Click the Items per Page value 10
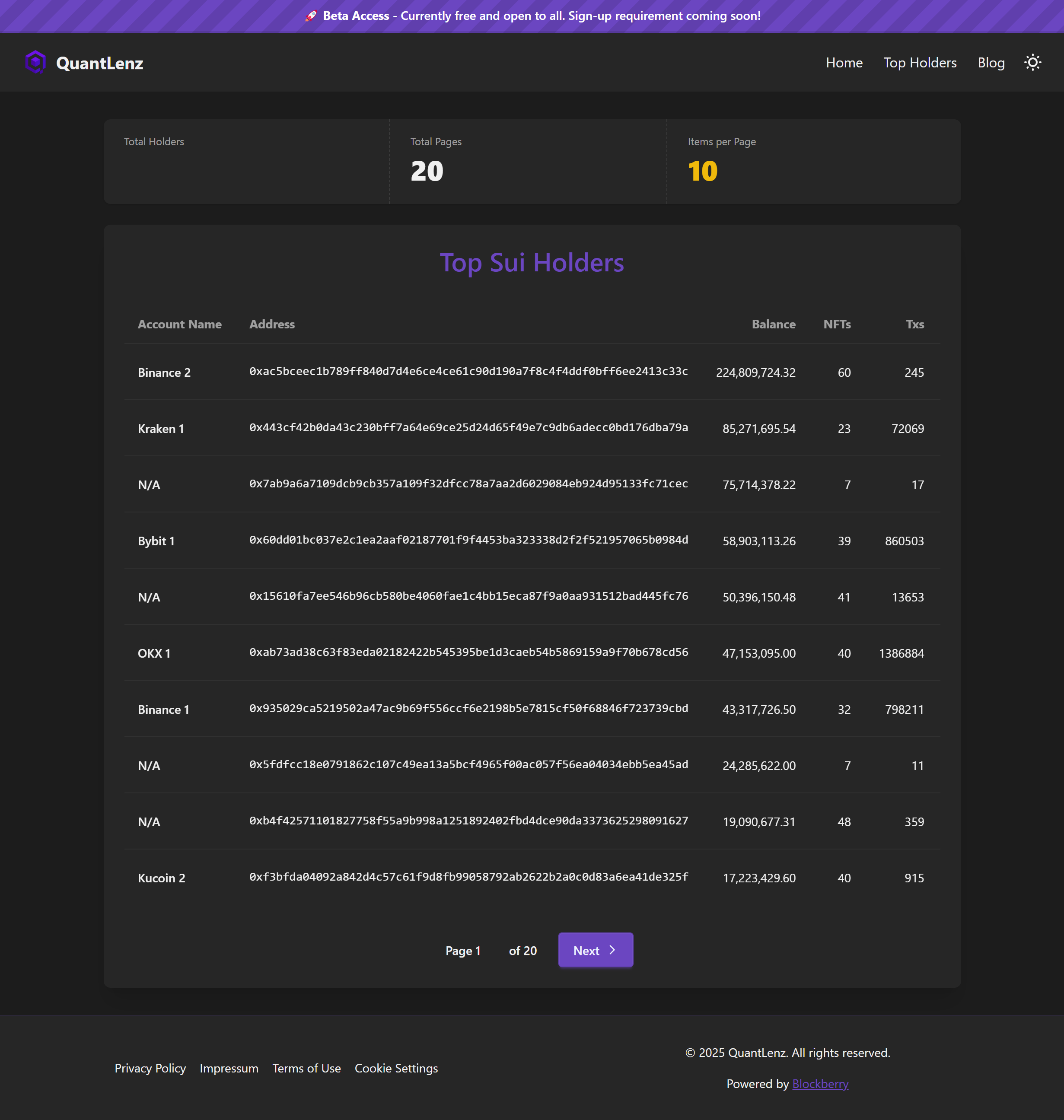The height and width of the screenshot is (1120, 1064). click(x=703, y=171)
